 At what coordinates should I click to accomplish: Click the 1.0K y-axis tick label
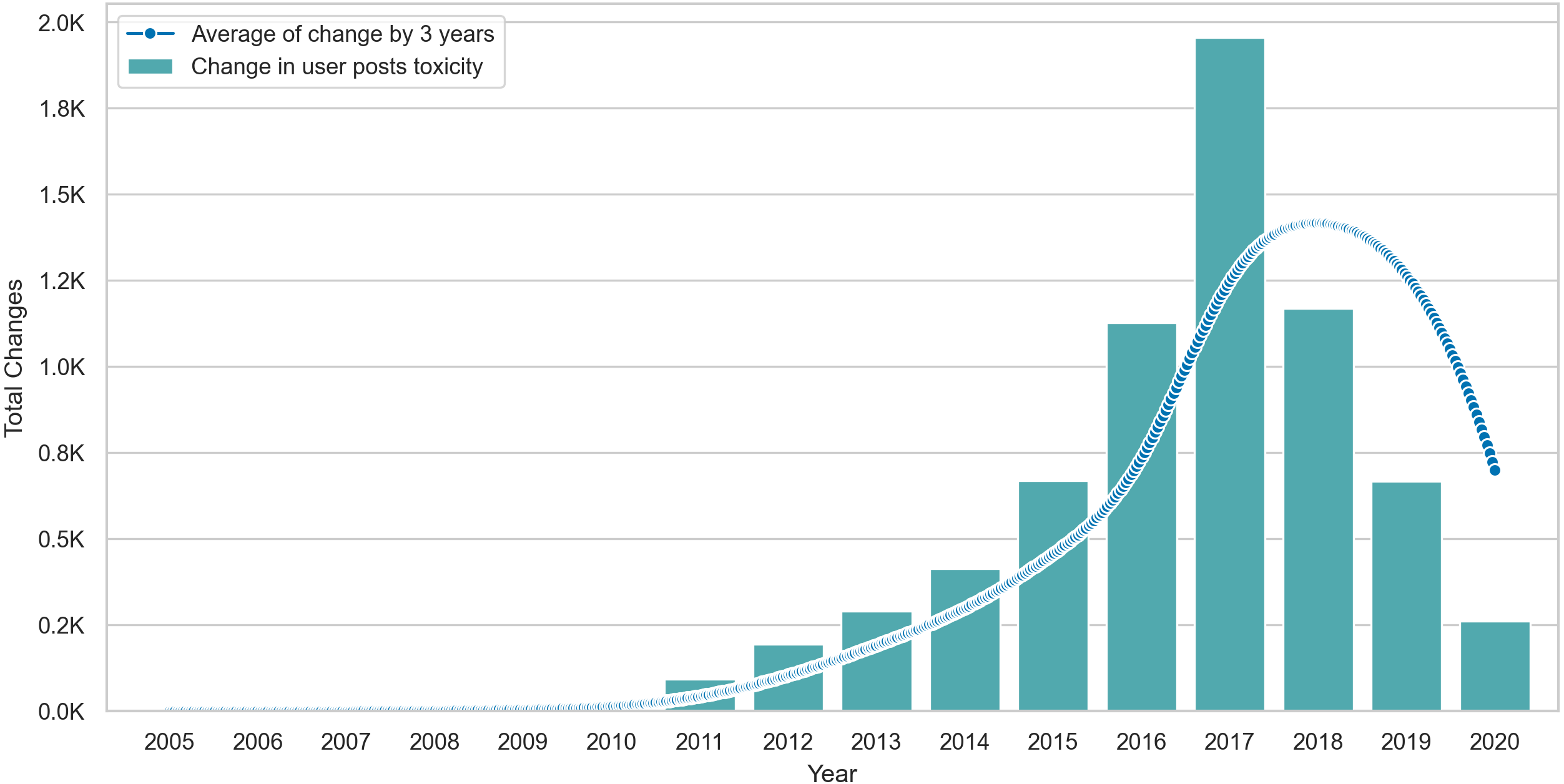tap(61, 368)
